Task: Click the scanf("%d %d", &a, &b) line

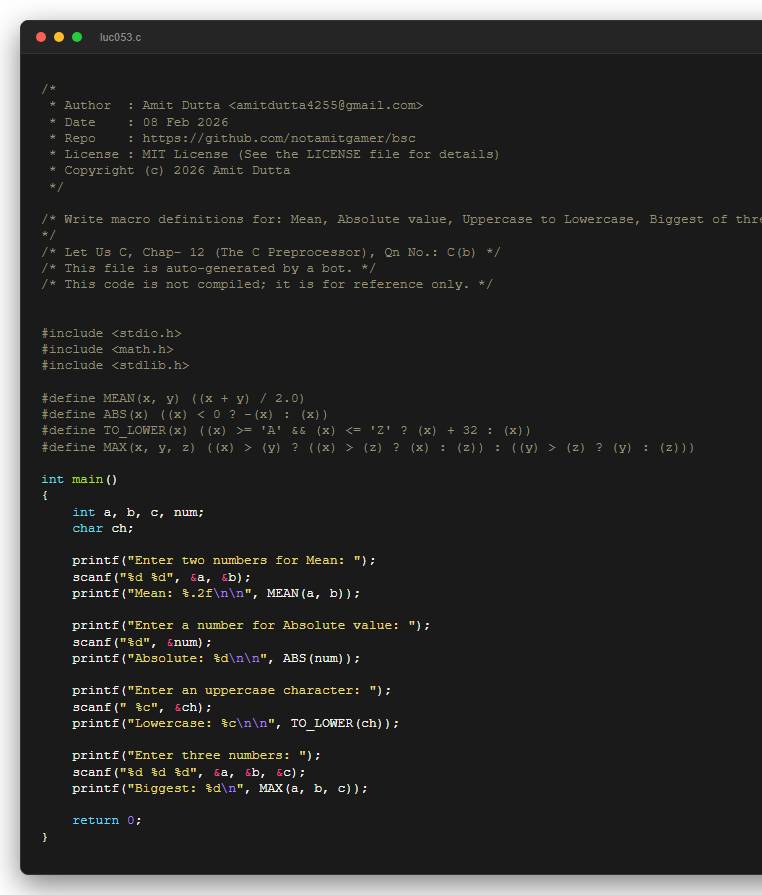Action: (x=162, y=578)
